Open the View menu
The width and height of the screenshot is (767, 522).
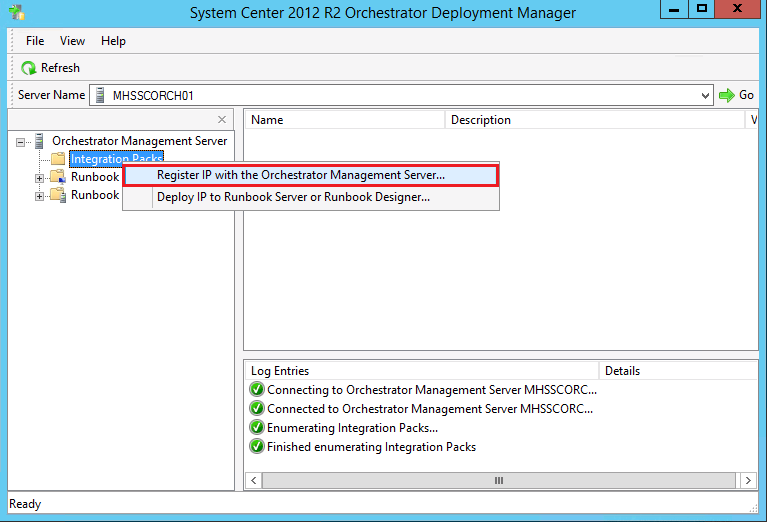tap(72, 41)
